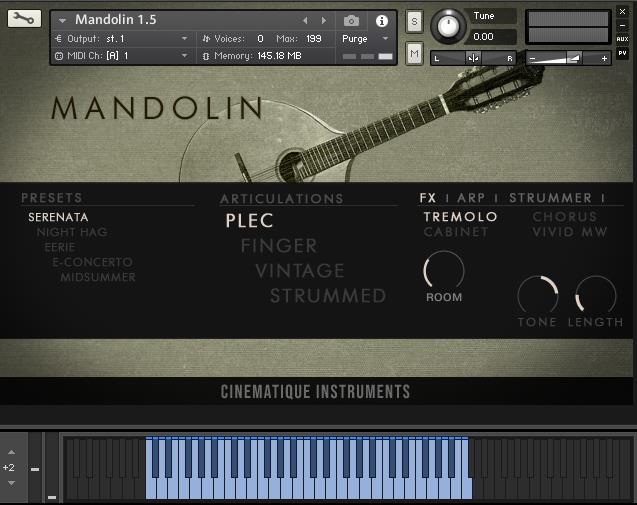Choose the E-CONCERTO preset
The image size is (637, 505).
(93, 262)
